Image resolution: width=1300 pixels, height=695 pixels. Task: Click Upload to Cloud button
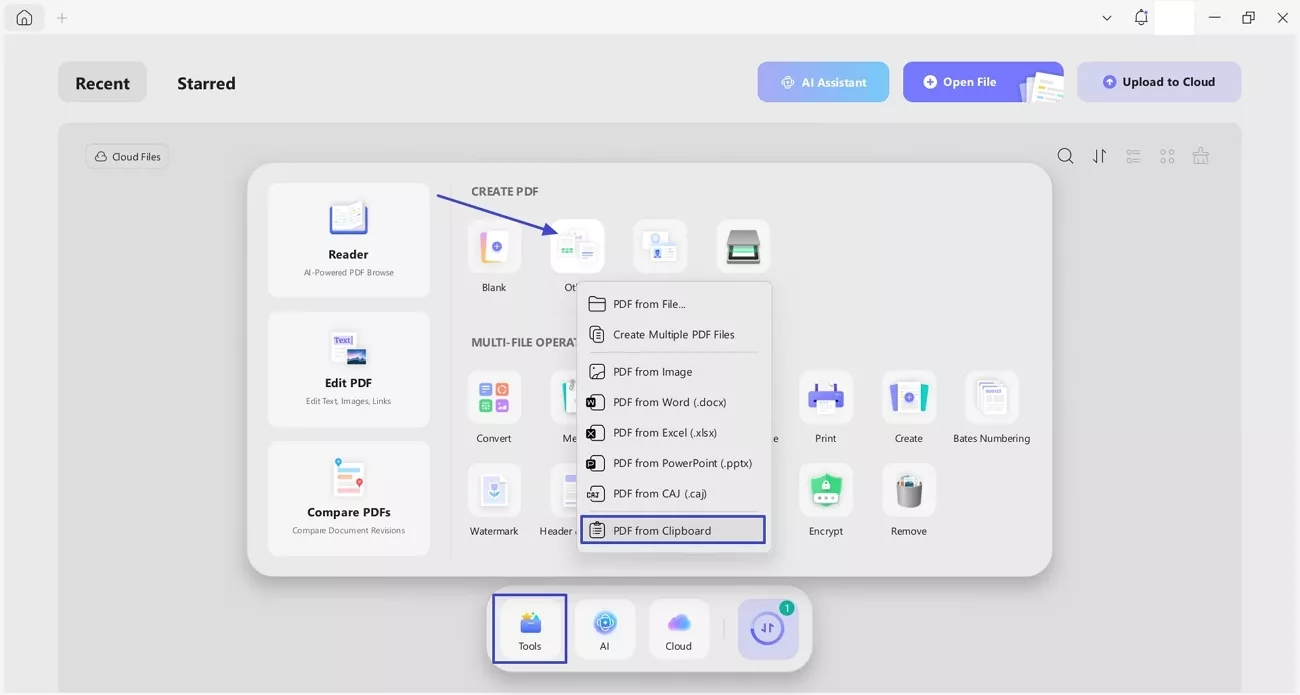1159,82
